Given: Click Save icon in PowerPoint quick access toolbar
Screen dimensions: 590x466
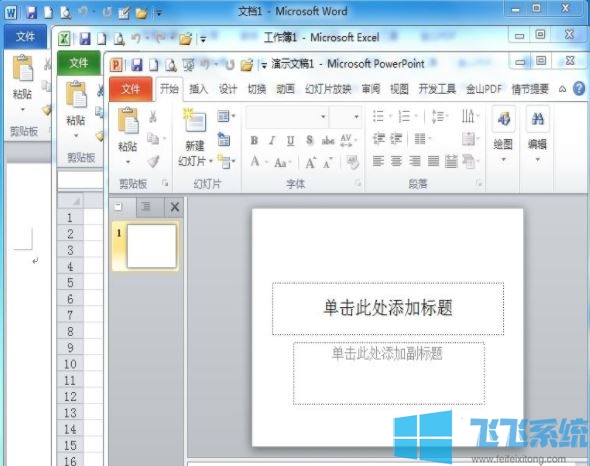Looking at the screenshot, I should [137, 65].
